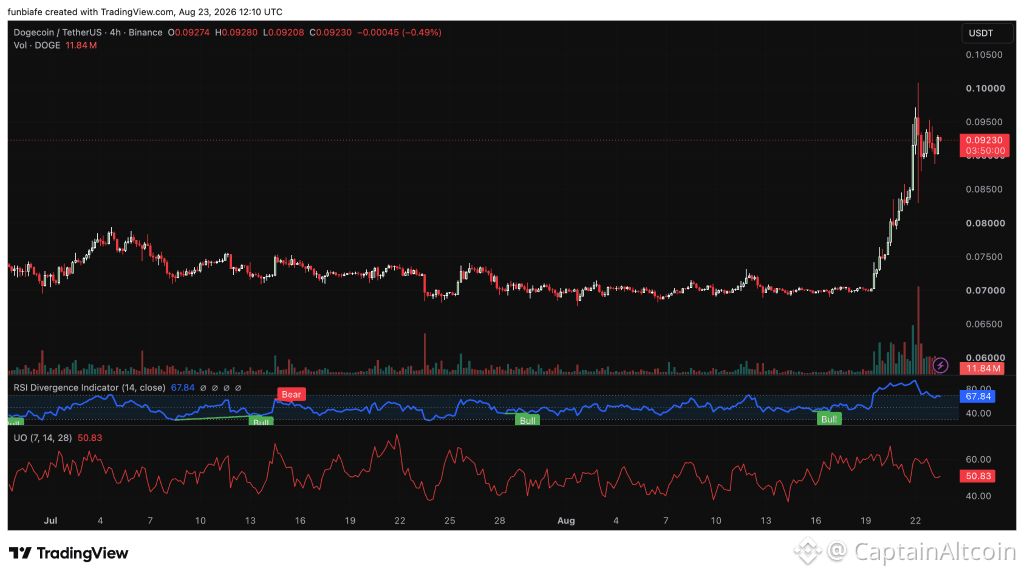Click the funbiafe created with TradingView.com header
Image resolution: width=1024 pixels, height=576 pixels.
(145, 12)
